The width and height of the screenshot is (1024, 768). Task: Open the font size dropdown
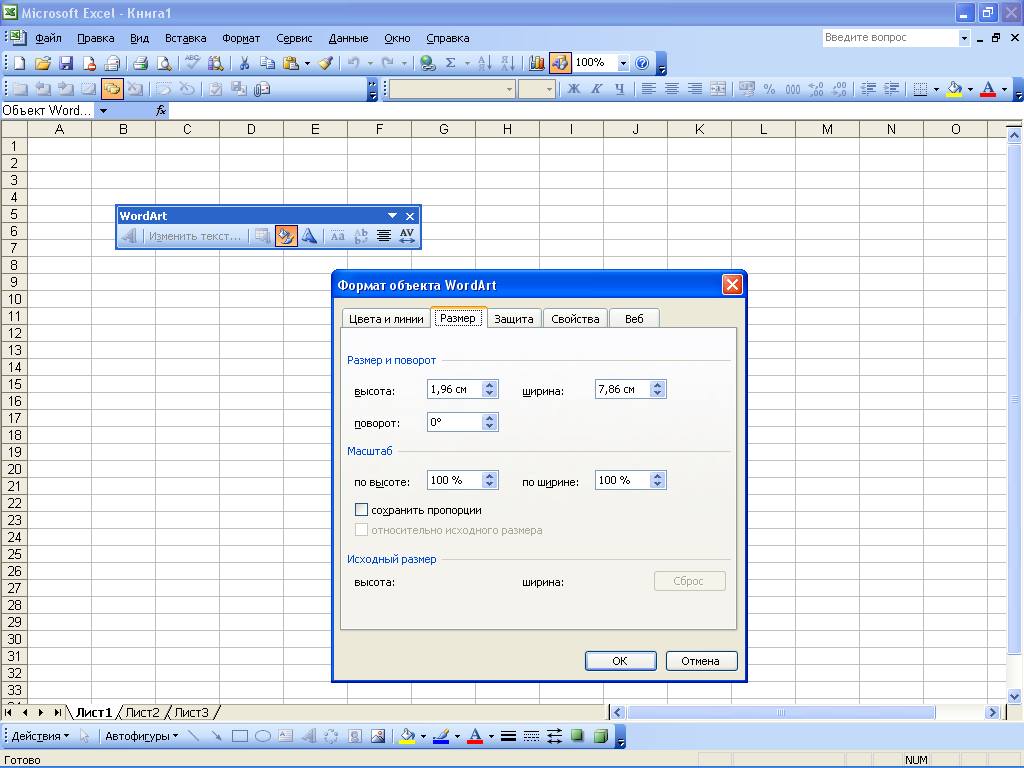pos(549,89)
